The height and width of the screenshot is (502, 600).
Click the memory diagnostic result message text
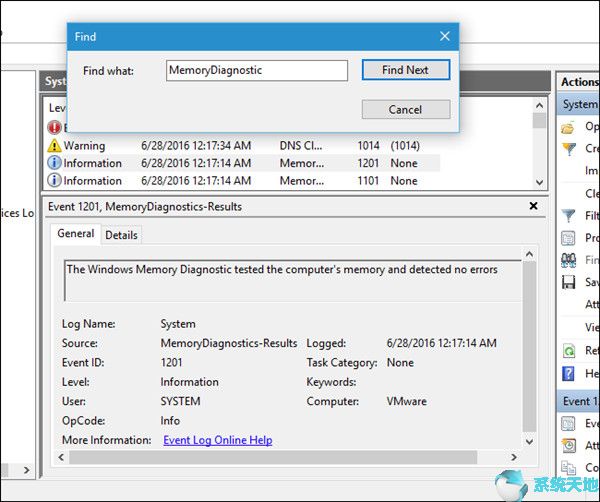click(x=282, y=269)
